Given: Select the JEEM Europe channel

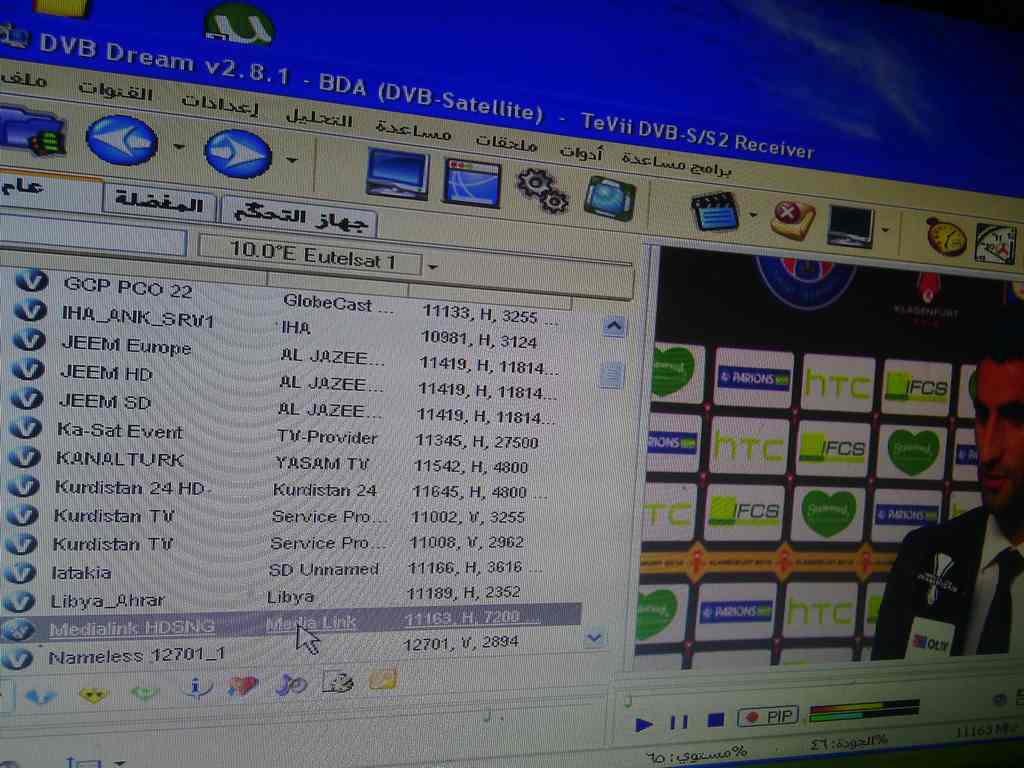Looking at the screenshot, I should point(126,345).
